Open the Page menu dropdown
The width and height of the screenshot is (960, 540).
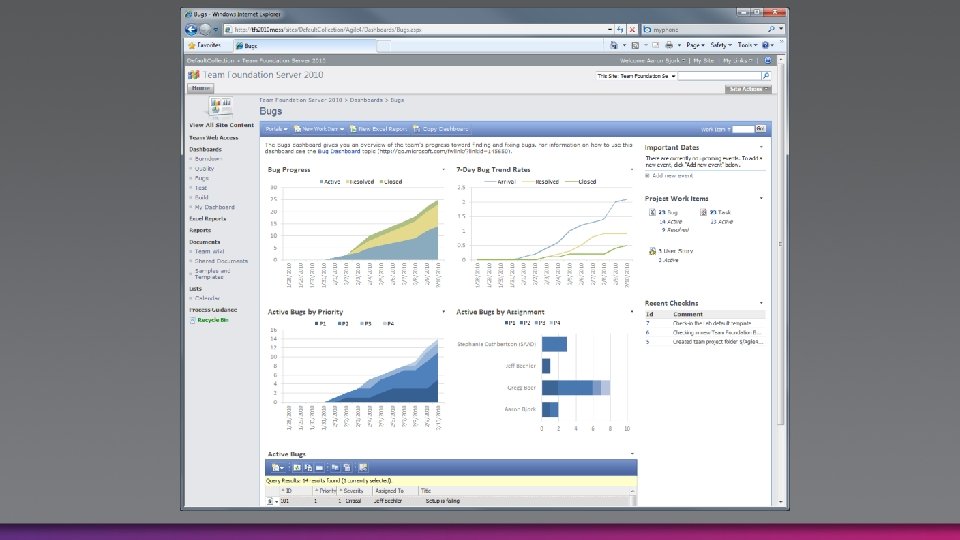[x=695, y=45]
